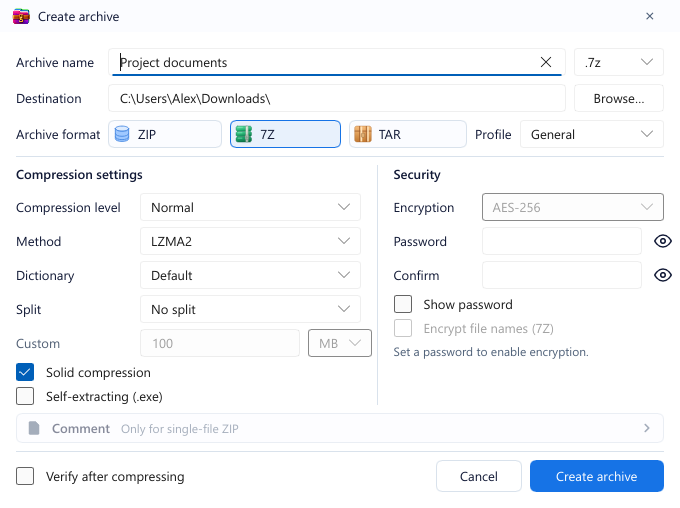
Task: Open the MB unit dropdown
Action: (340, 343)
